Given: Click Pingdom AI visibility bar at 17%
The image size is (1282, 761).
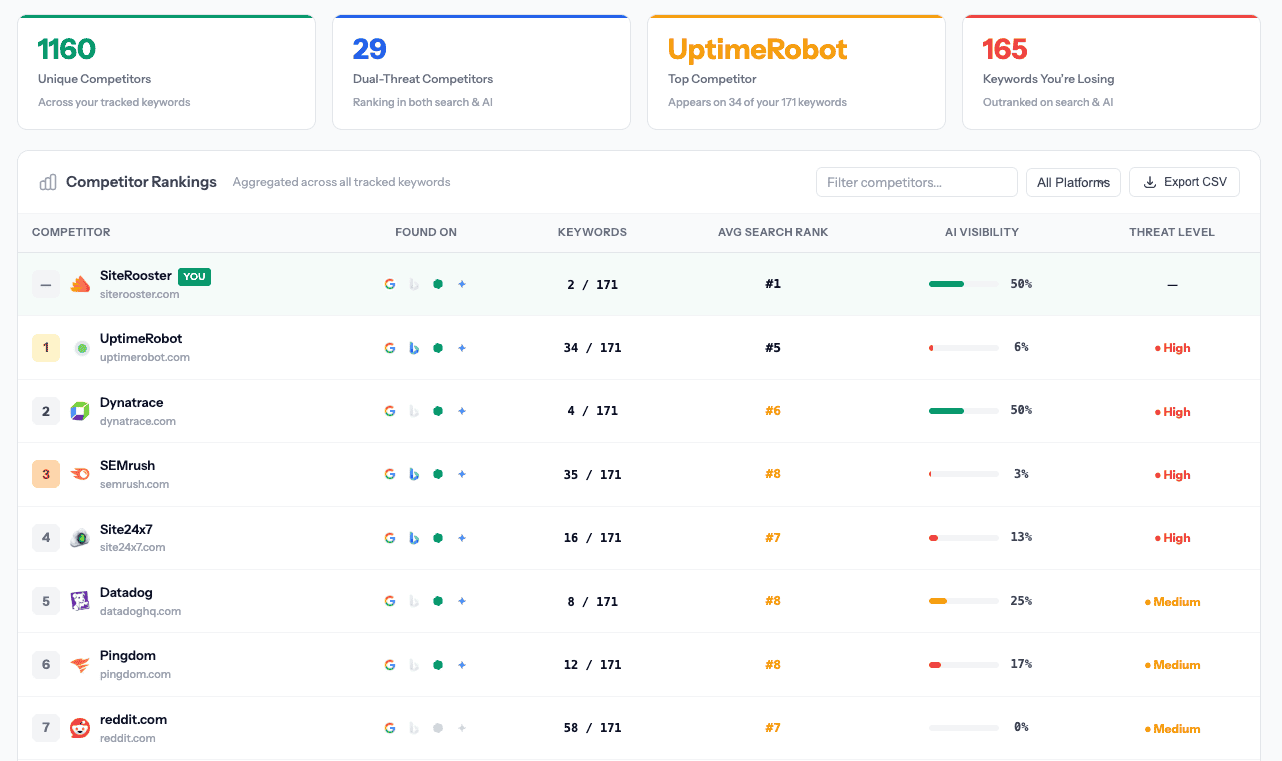Looking at the screenshot, I should pos(964,665).
